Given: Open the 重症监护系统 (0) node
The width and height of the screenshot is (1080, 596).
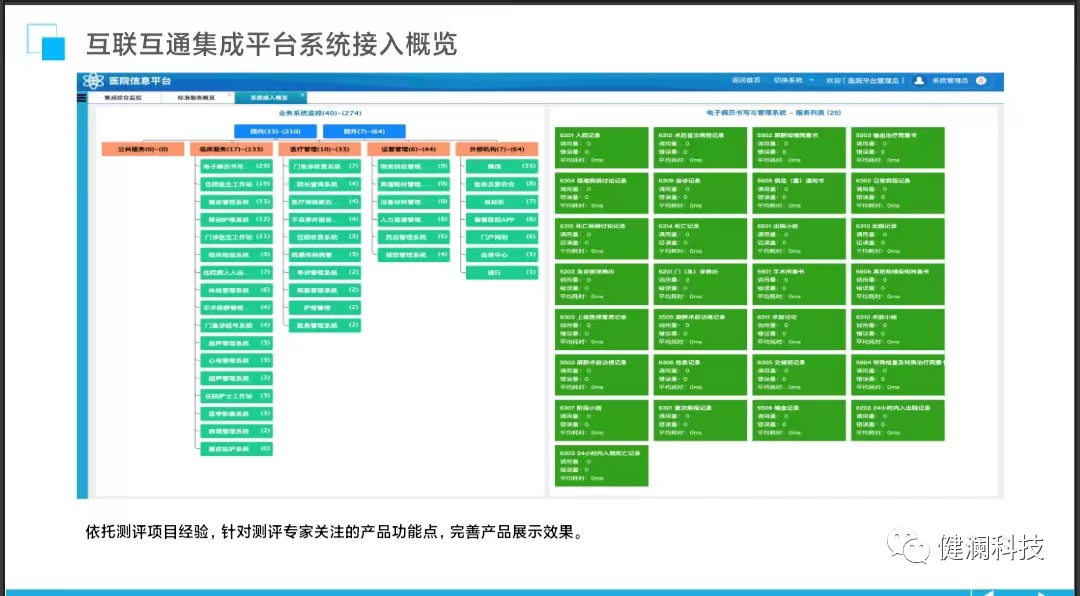Looking at the screenshot, I should [x=236, y=449].
